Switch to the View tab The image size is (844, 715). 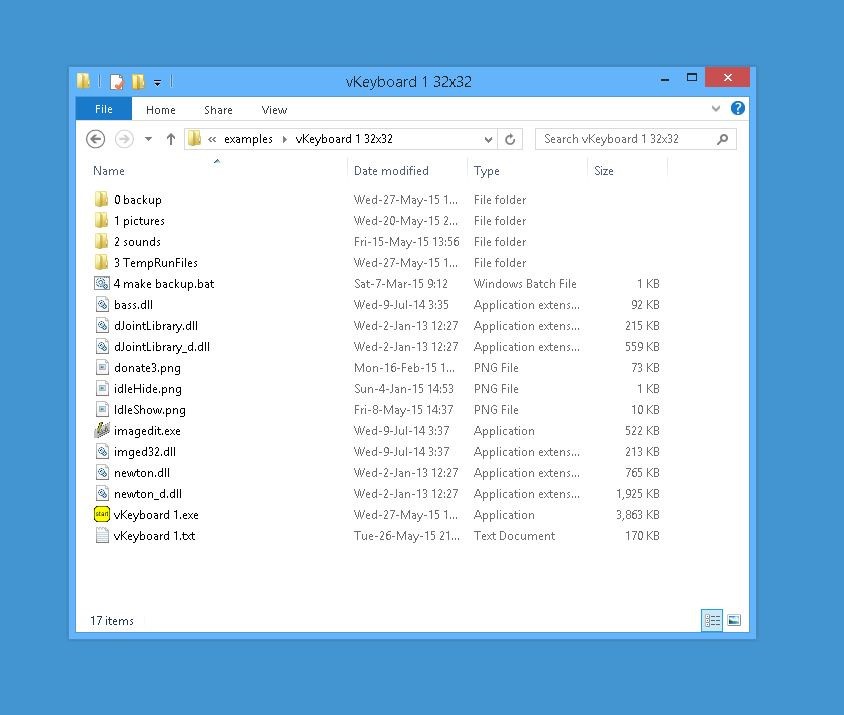(274, 110)
